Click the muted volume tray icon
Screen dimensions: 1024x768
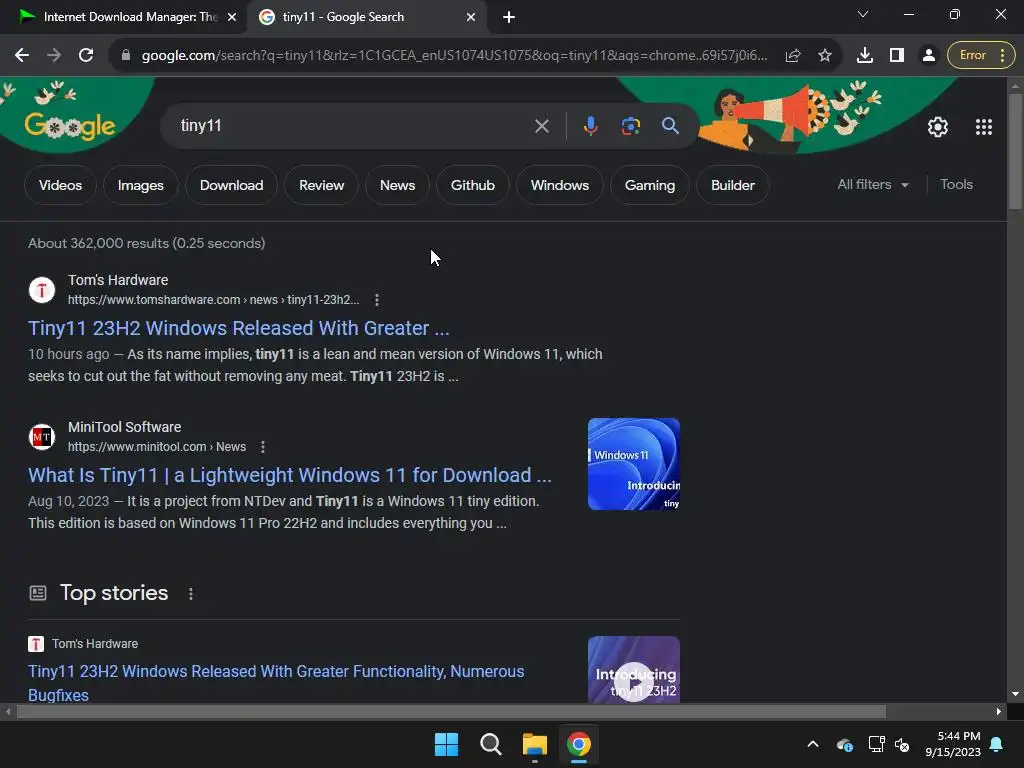click(903, 744)
